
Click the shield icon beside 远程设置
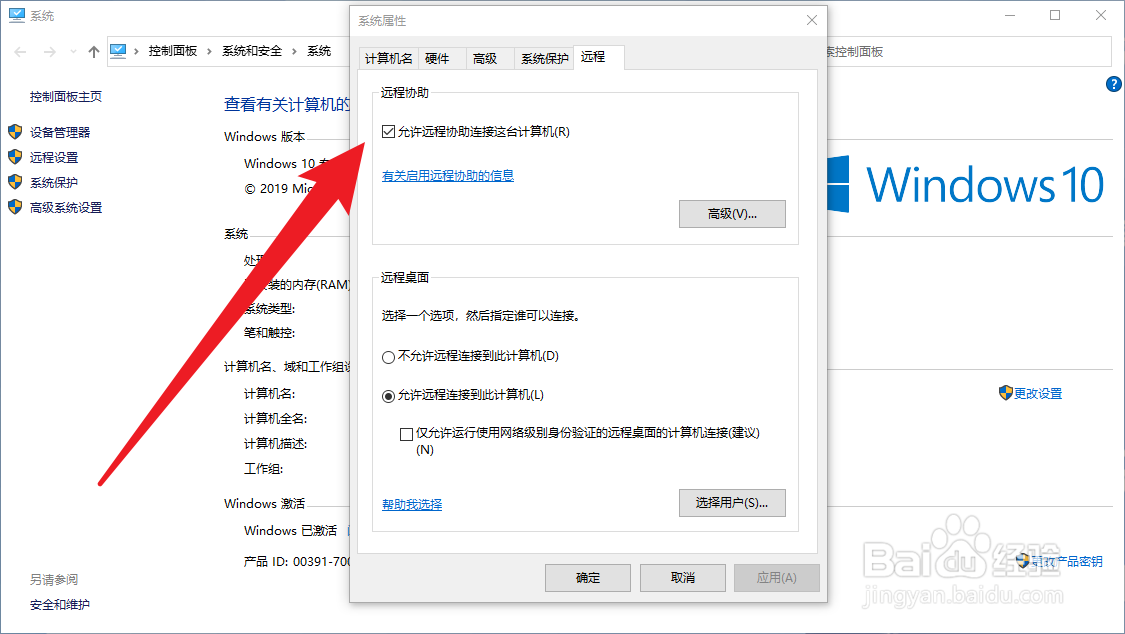15,157
